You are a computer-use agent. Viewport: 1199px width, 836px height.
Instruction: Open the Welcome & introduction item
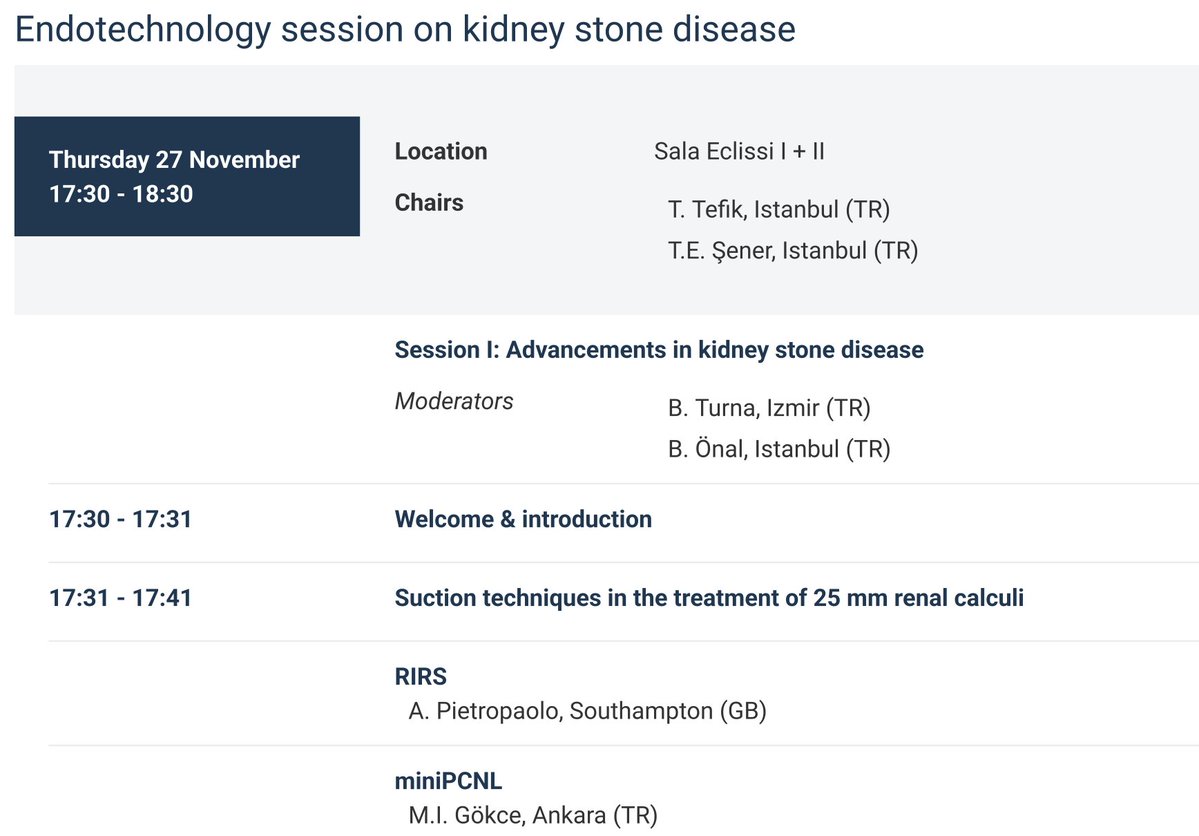[x=523, y=520]
